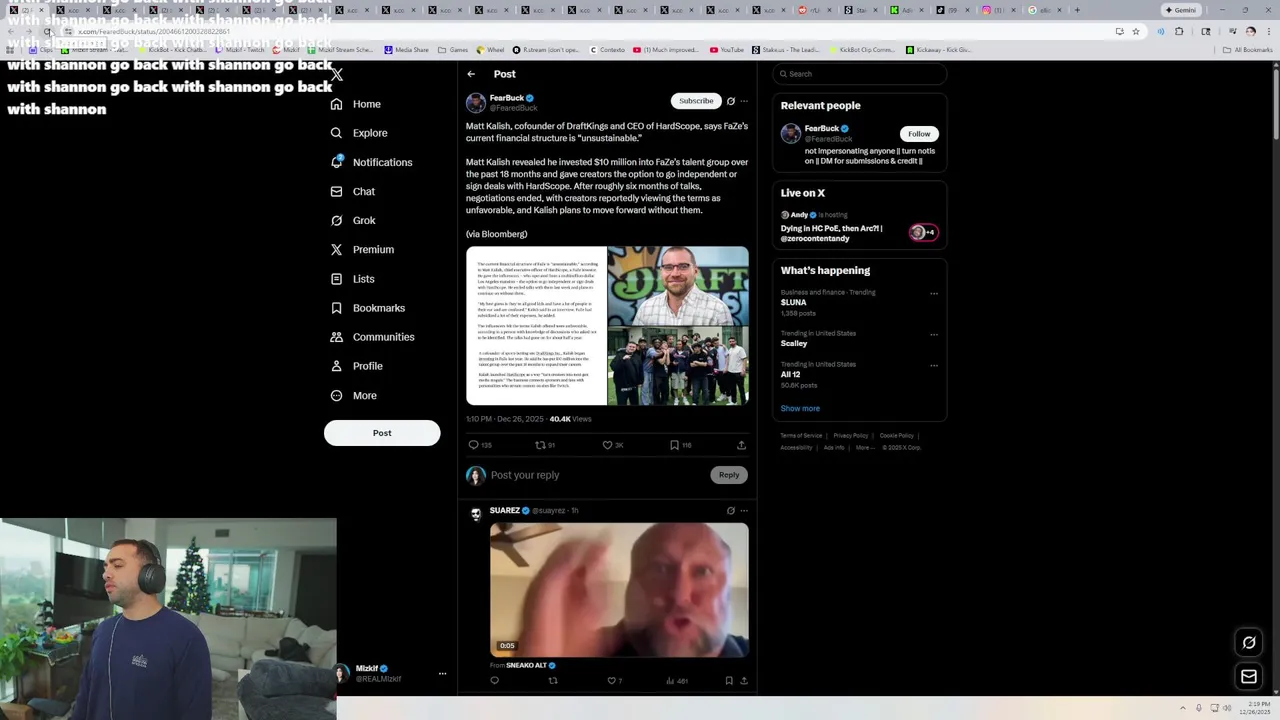Image resolution: width=1280 pixels, height=720 pixels.
Task: Click the X search field
Action: [x=860, y=74]
